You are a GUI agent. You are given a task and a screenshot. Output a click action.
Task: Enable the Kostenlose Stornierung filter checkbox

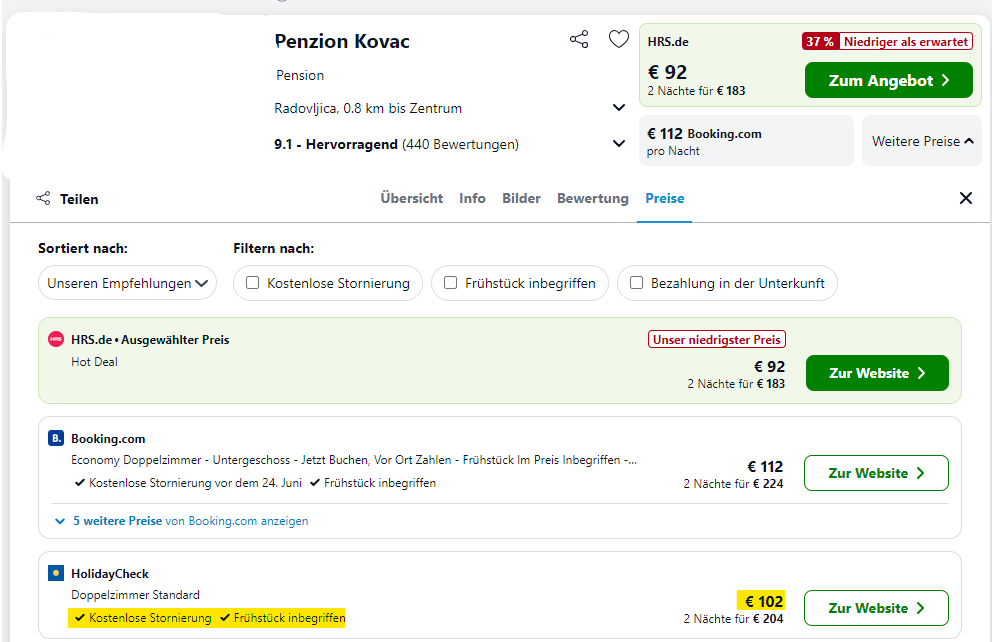click(252, 283)
